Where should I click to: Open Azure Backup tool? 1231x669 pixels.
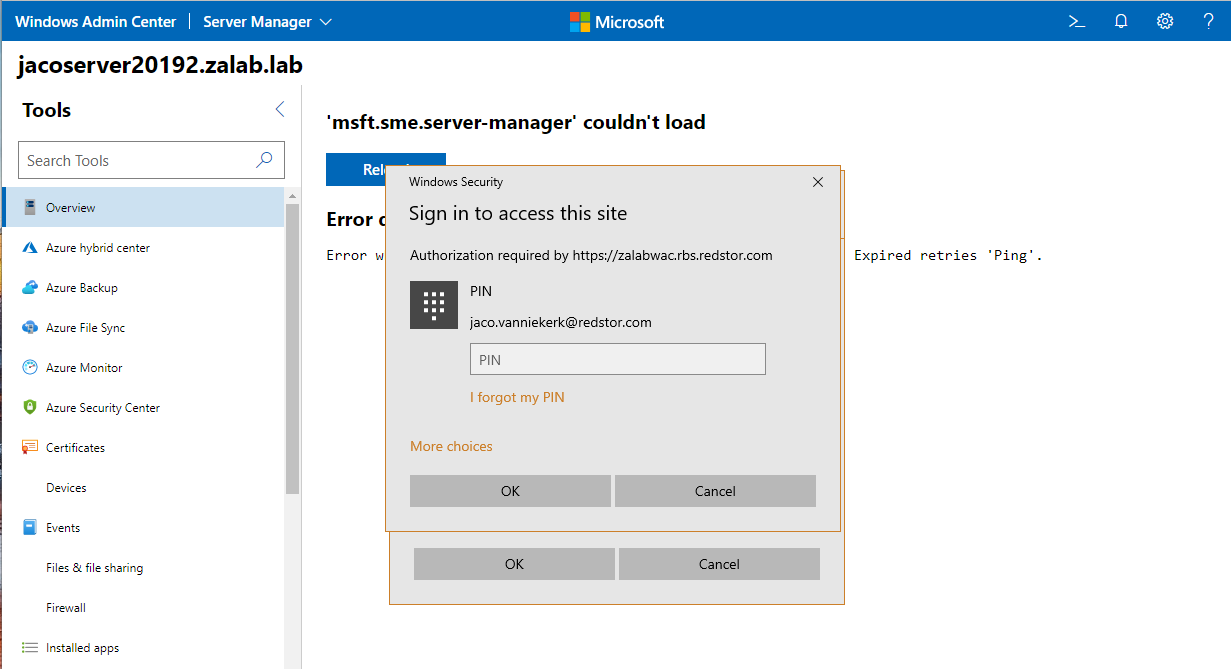point(144,288)
